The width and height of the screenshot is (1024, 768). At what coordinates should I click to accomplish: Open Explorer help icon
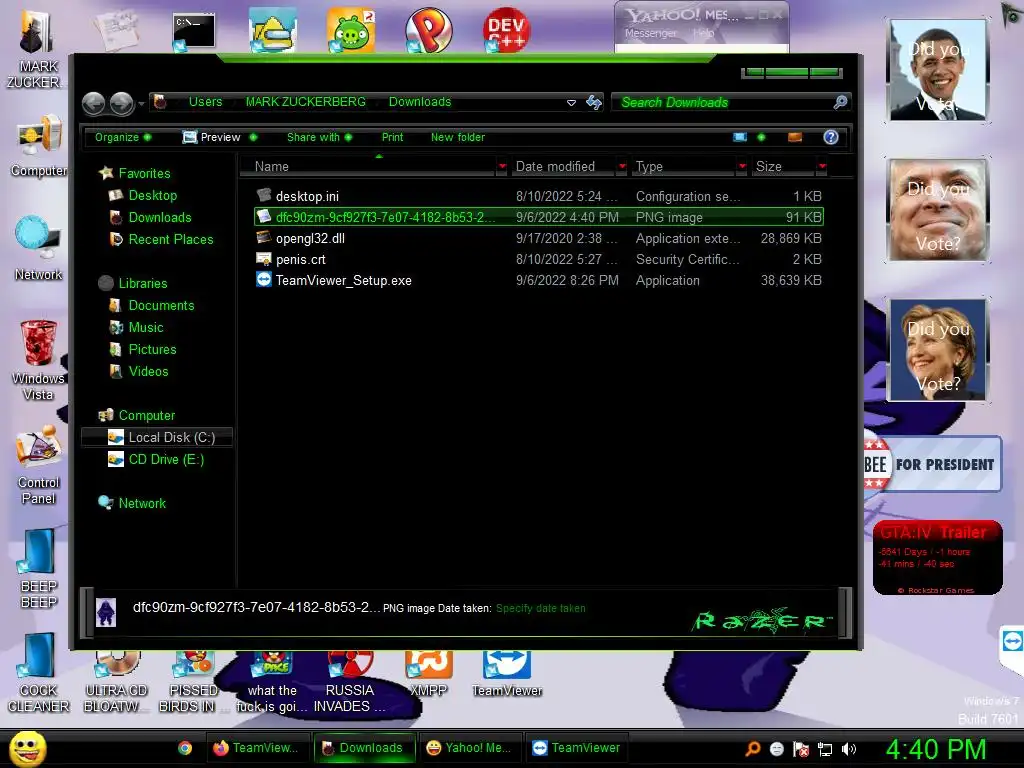click(831, 137)
